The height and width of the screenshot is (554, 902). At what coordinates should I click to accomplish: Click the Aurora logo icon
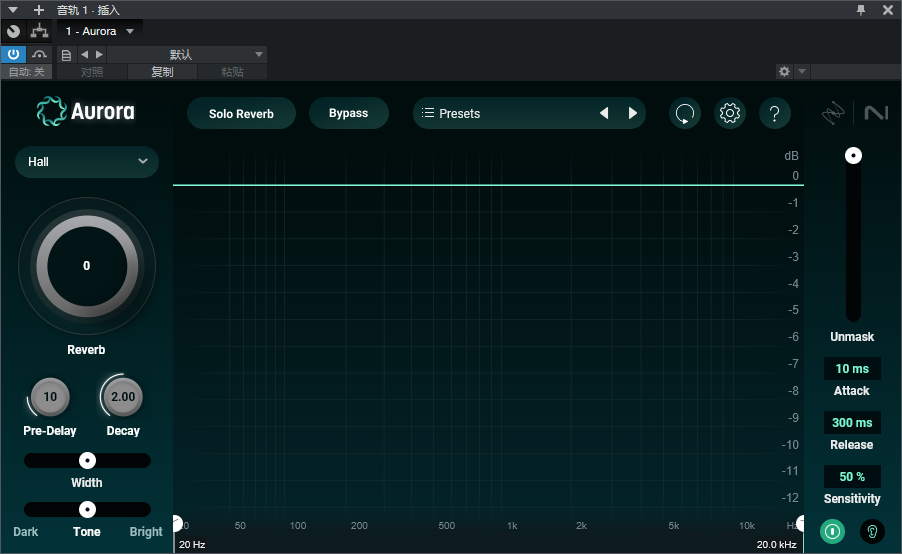[52, 111]
